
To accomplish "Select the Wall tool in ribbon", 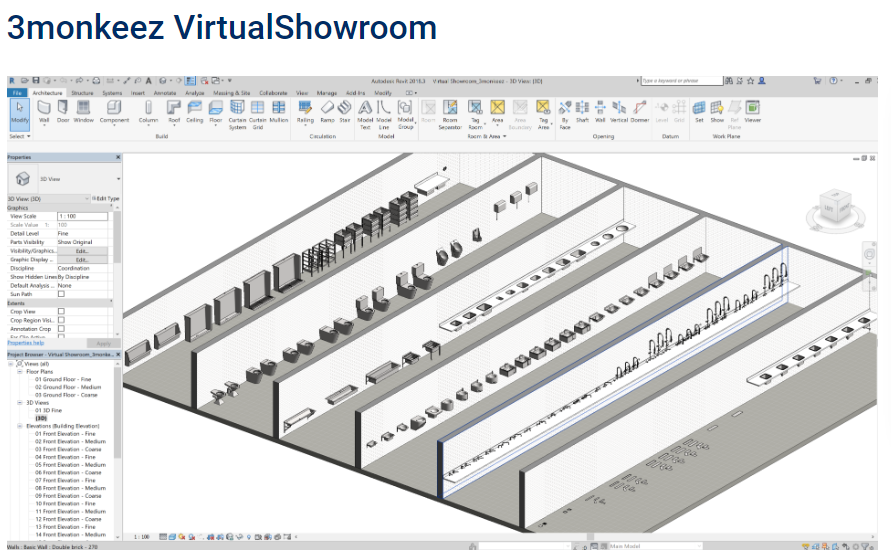I will (44, 109).
